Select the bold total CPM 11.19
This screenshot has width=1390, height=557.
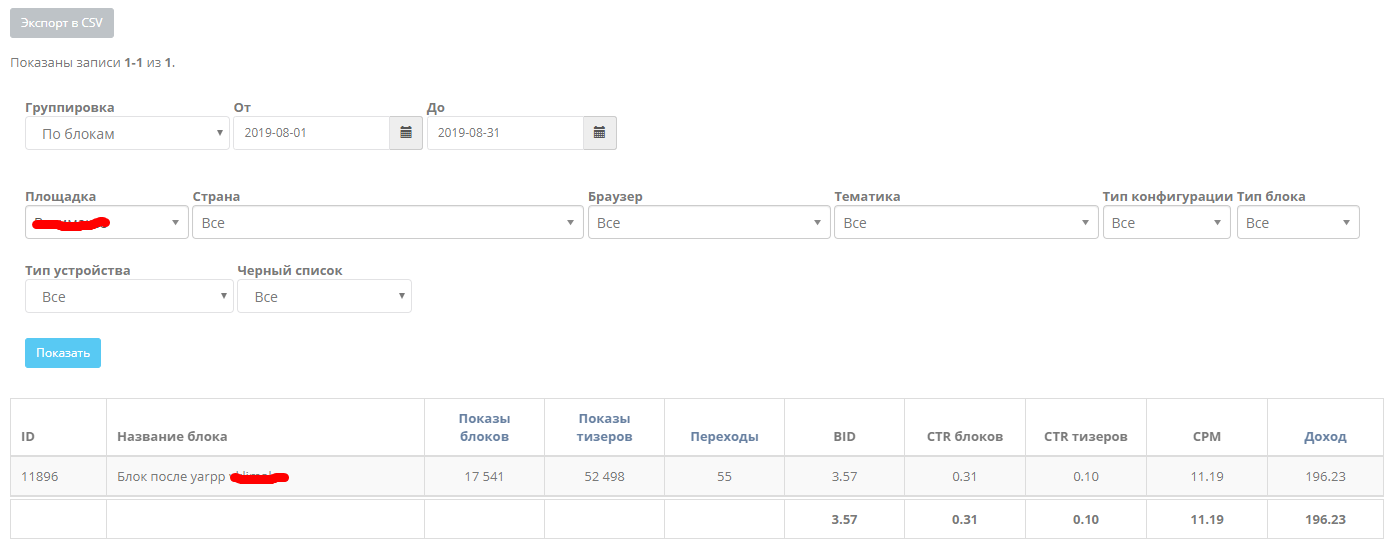coord(1207,519)
